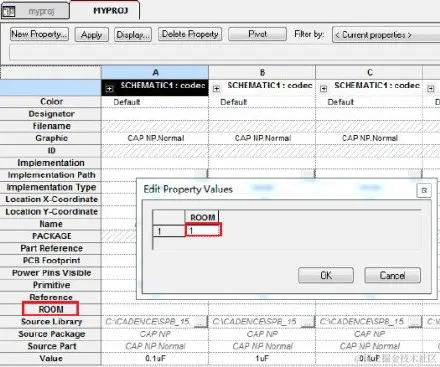The image size is (440, 367).
Task: Select the Source Part row header
Action: [x=51, y=346]
